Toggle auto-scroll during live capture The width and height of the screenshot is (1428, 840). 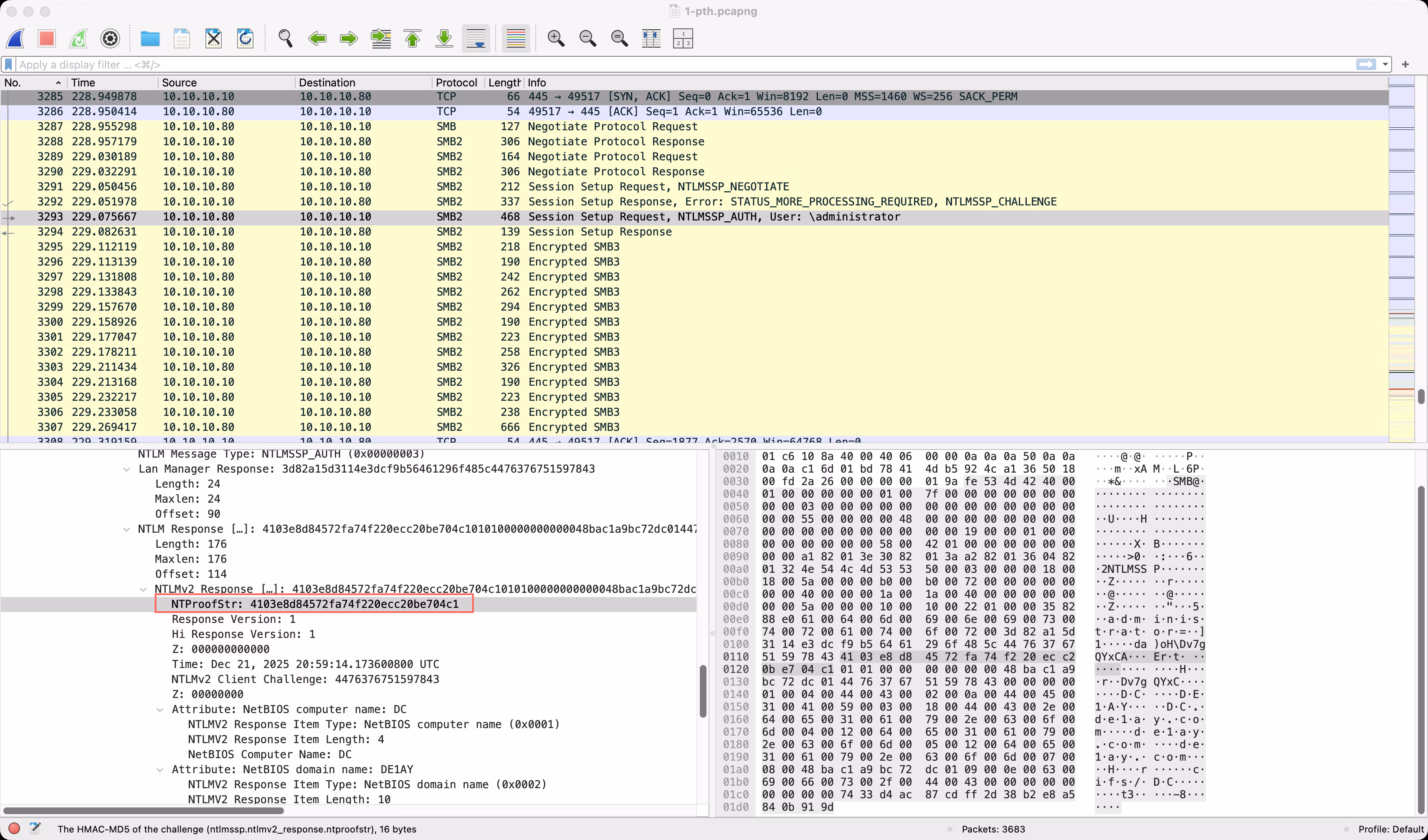click(476, 38)
